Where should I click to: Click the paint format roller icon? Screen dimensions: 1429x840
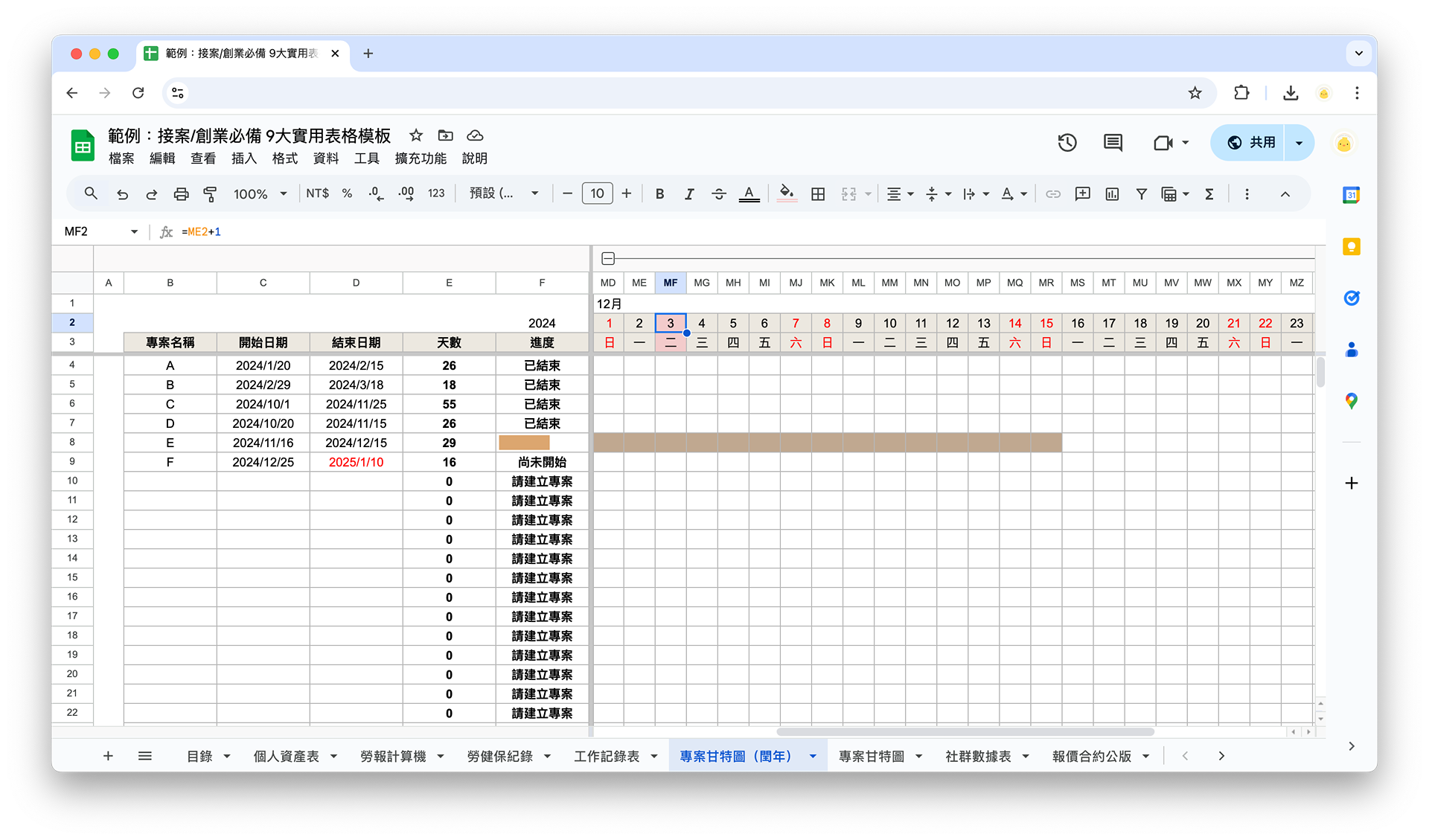pyautogui.click(x=211, y=194)
